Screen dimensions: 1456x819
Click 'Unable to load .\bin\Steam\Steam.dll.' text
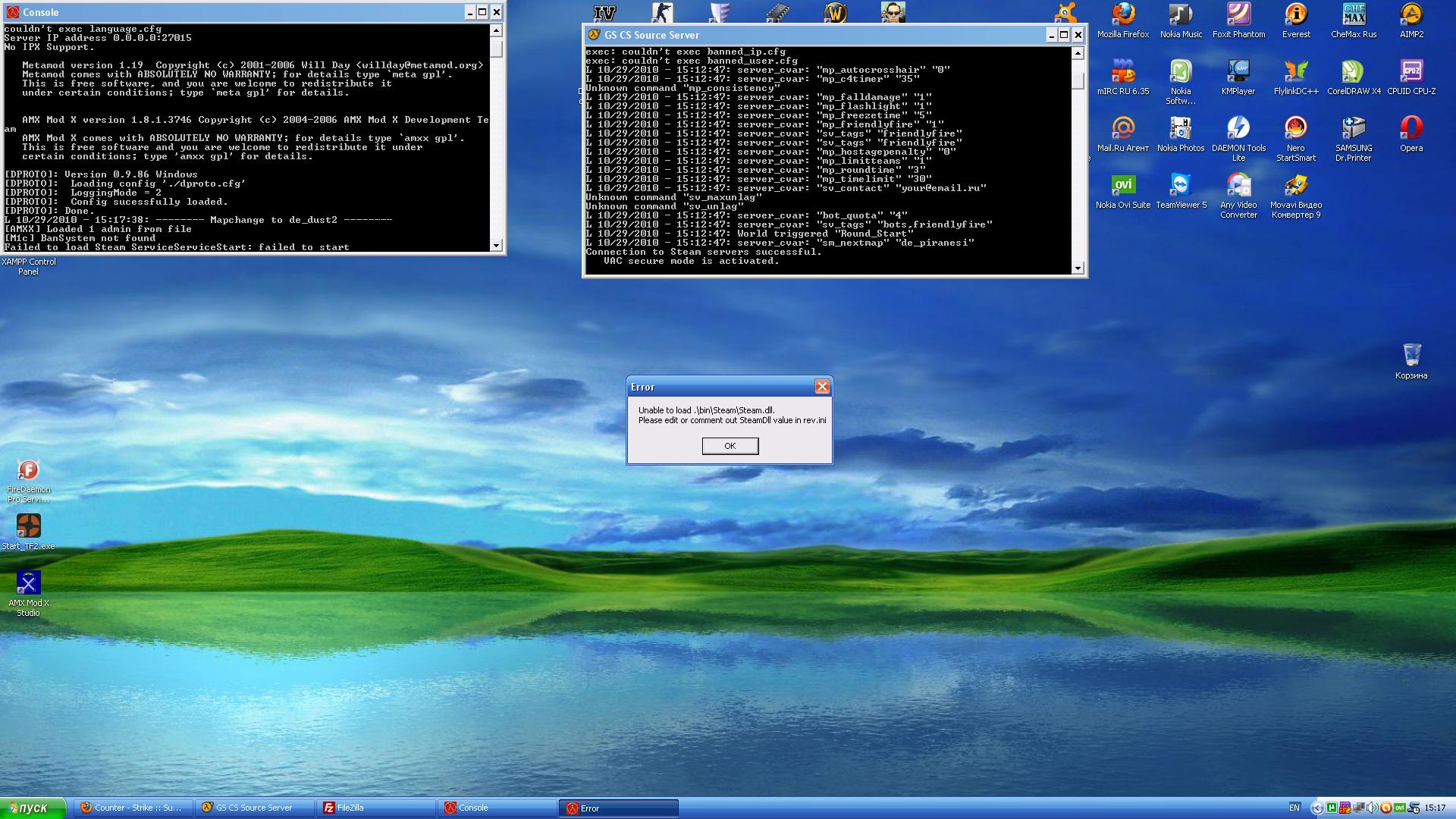click(707, 410)
